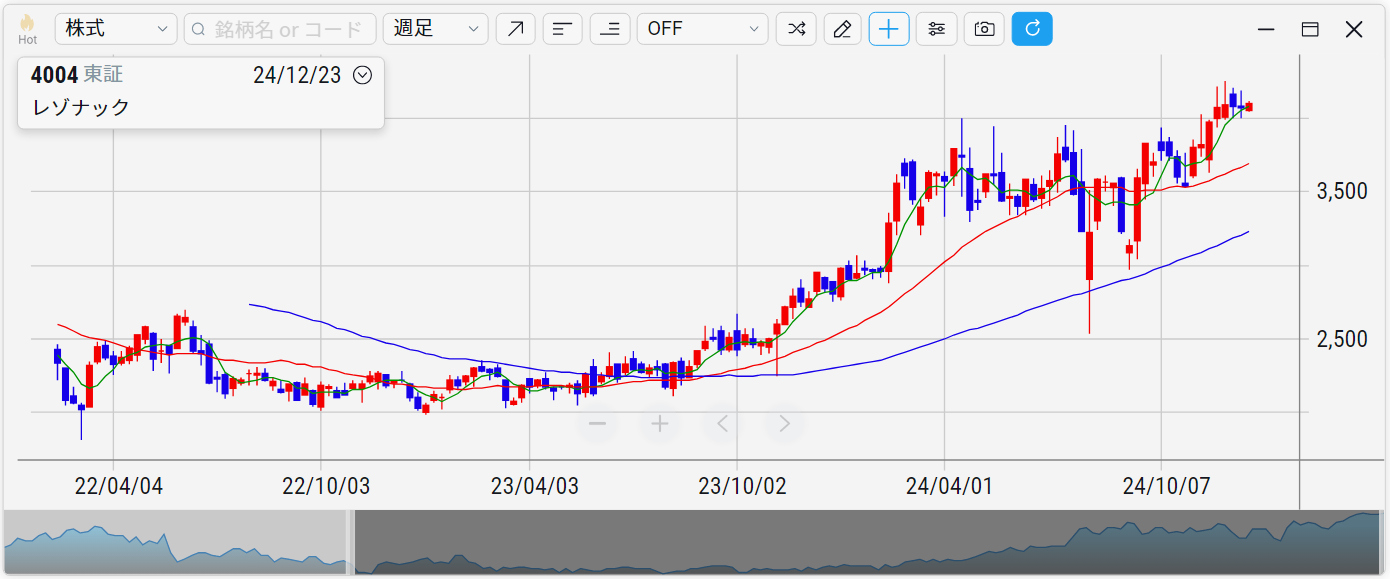Focus the 銘柄名 or コード search field
This screenshot has width=1390, height=579.
tap(280, 29)
